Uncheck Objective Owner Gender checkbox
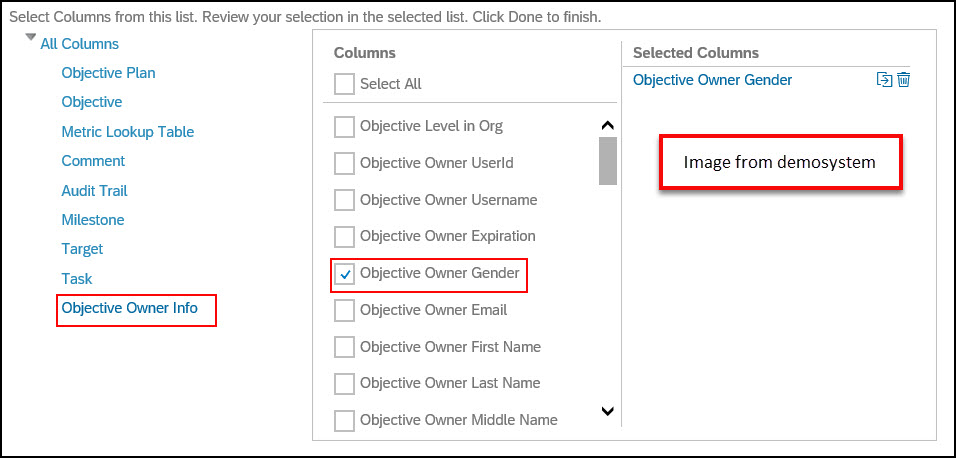The width and height of the screenshot is (956, 458). click(x=344, y=276)
